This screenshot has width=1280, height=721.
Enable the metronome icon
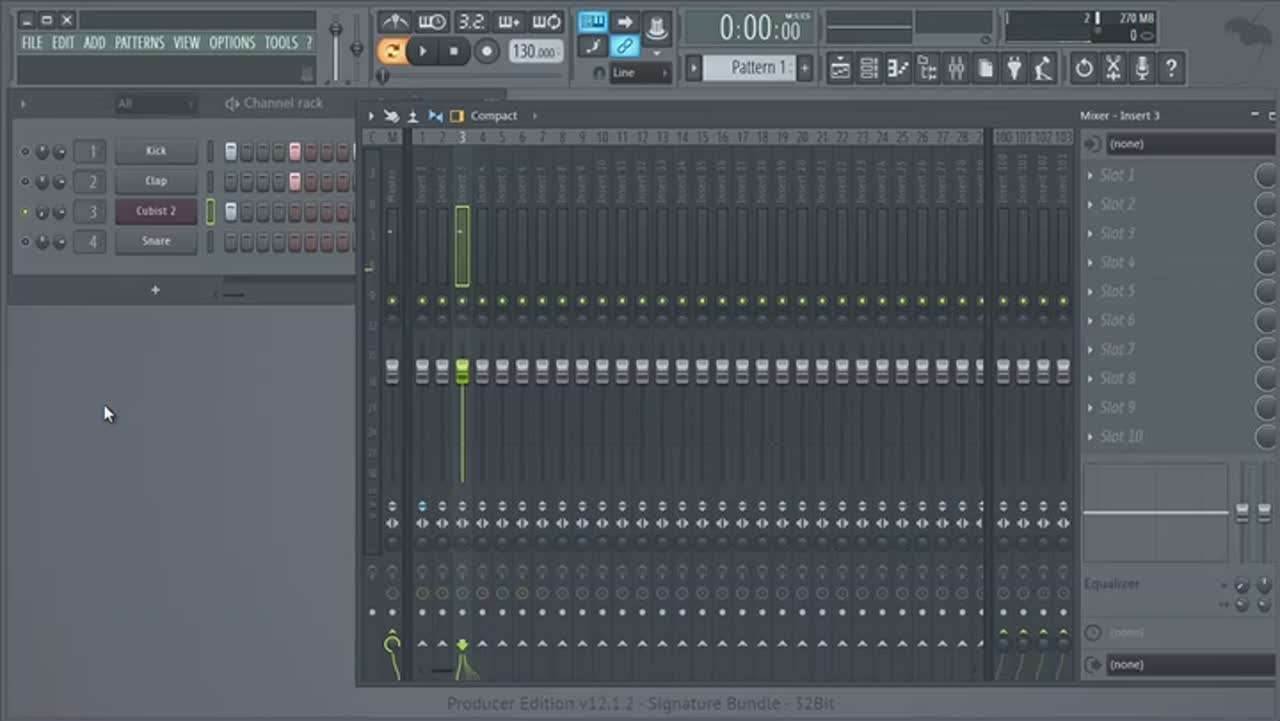[394, 22]
